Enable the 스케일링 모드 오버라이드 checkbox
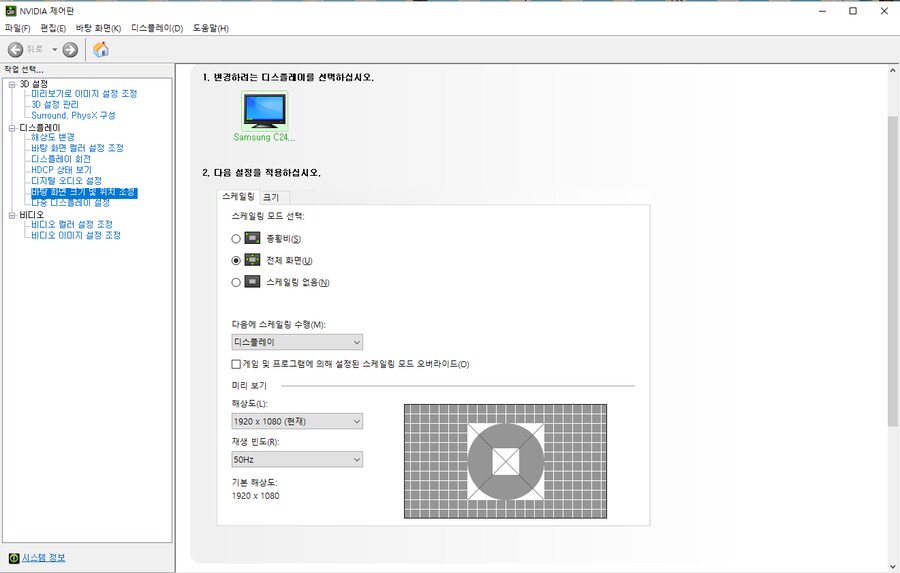This screenshot has width=900, height=573. 236,364
